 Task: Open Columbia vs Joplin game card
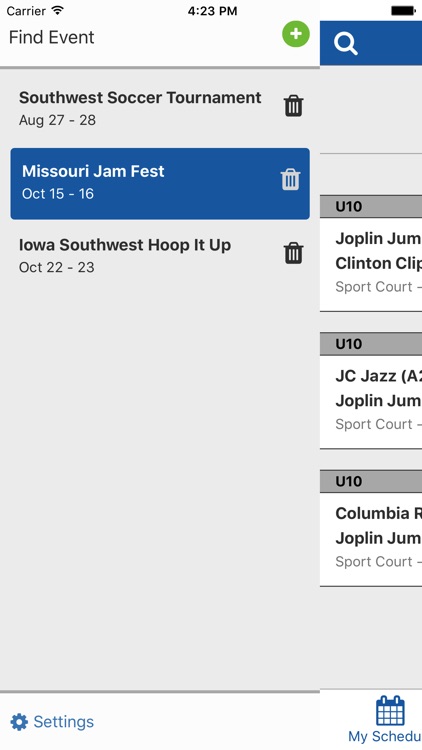tap(371, 539)
